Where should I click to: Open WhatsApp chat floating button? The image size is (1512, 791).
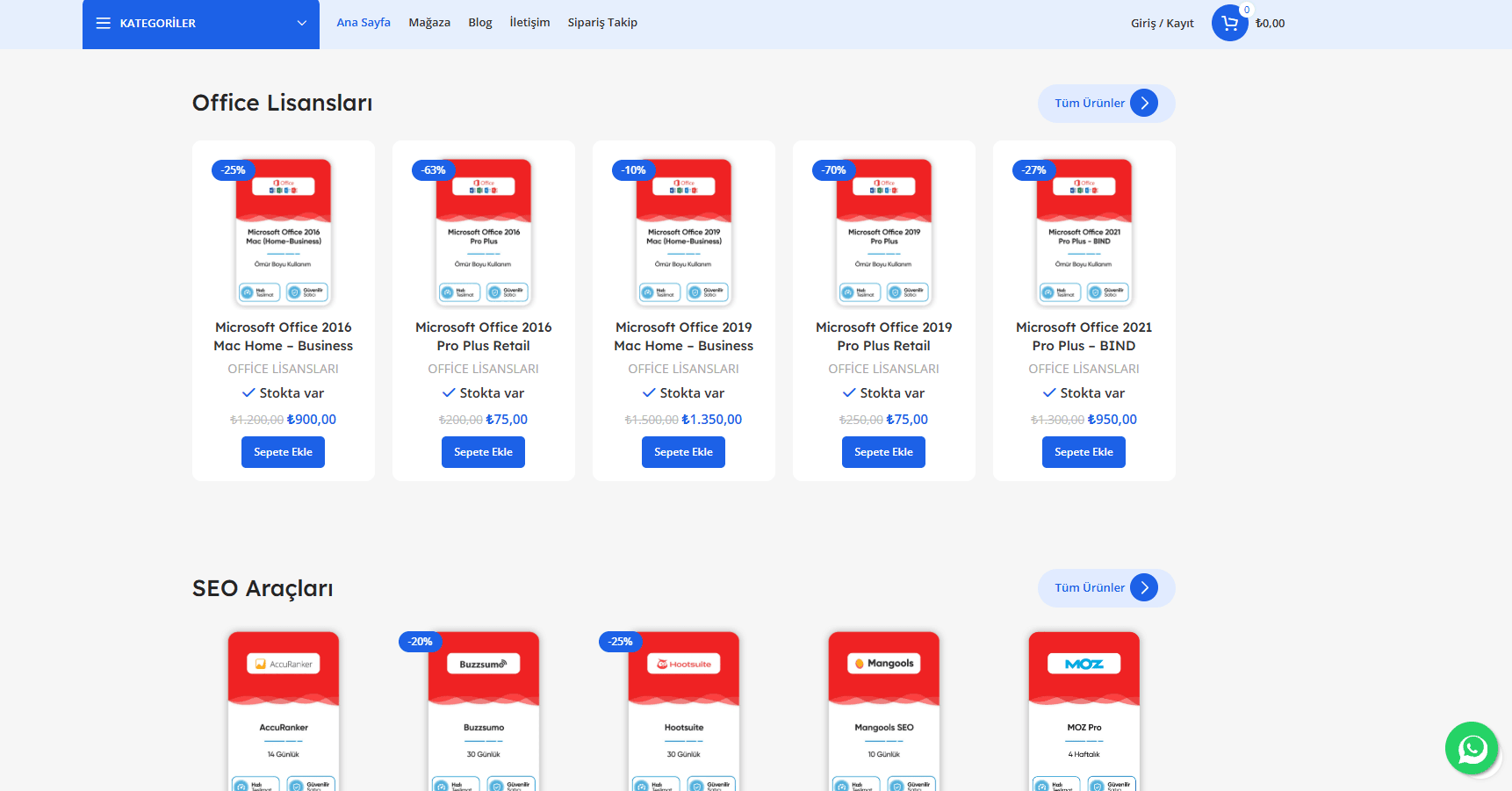coord(1472,748)
